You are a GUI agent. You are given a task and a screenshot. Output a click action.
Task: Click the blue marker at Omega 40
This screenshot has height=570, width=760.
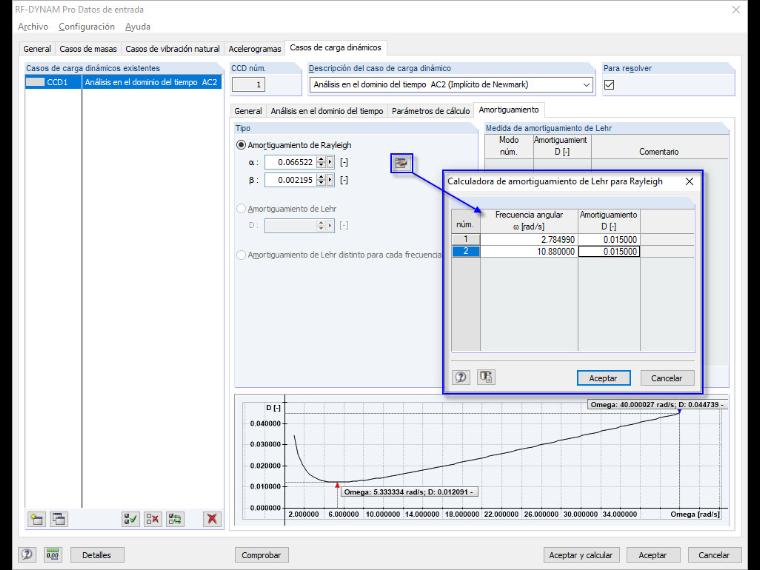click(x=680, y=411)
